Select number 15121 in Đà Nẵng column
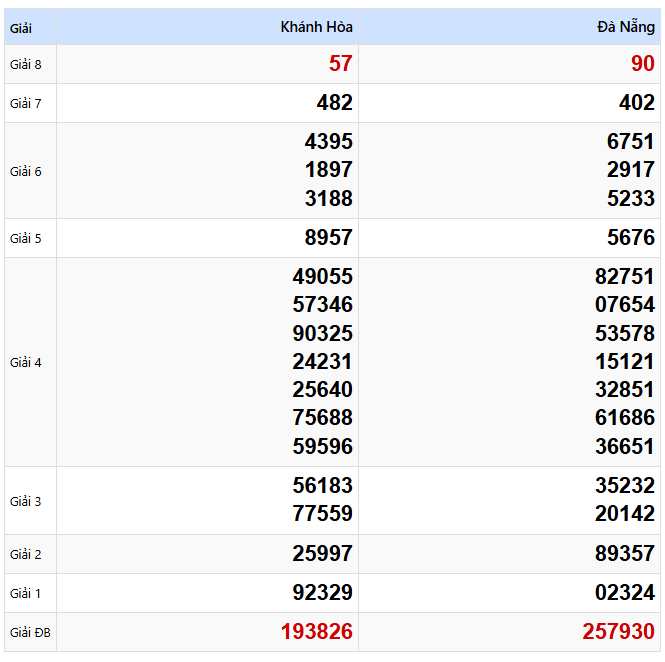 (625, 361)
